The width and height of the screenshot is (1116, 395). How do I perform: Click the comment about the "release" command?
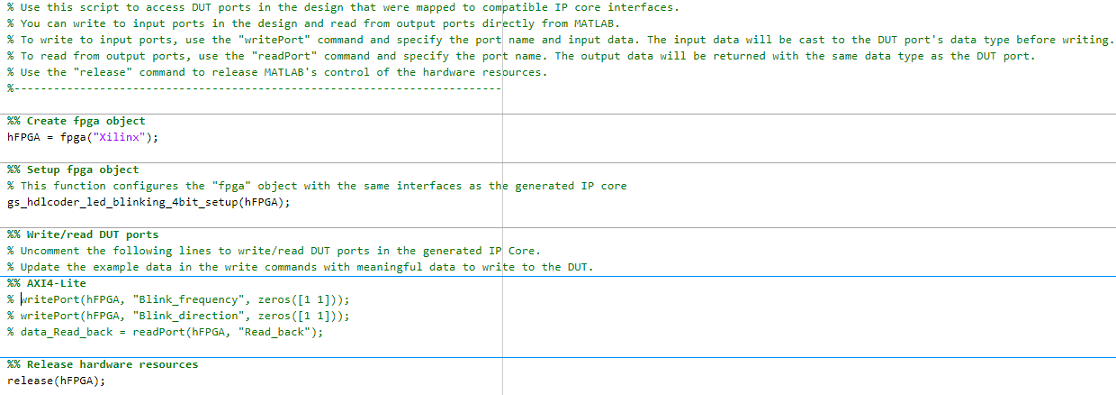pyautogui.click(x=278, y=73)
